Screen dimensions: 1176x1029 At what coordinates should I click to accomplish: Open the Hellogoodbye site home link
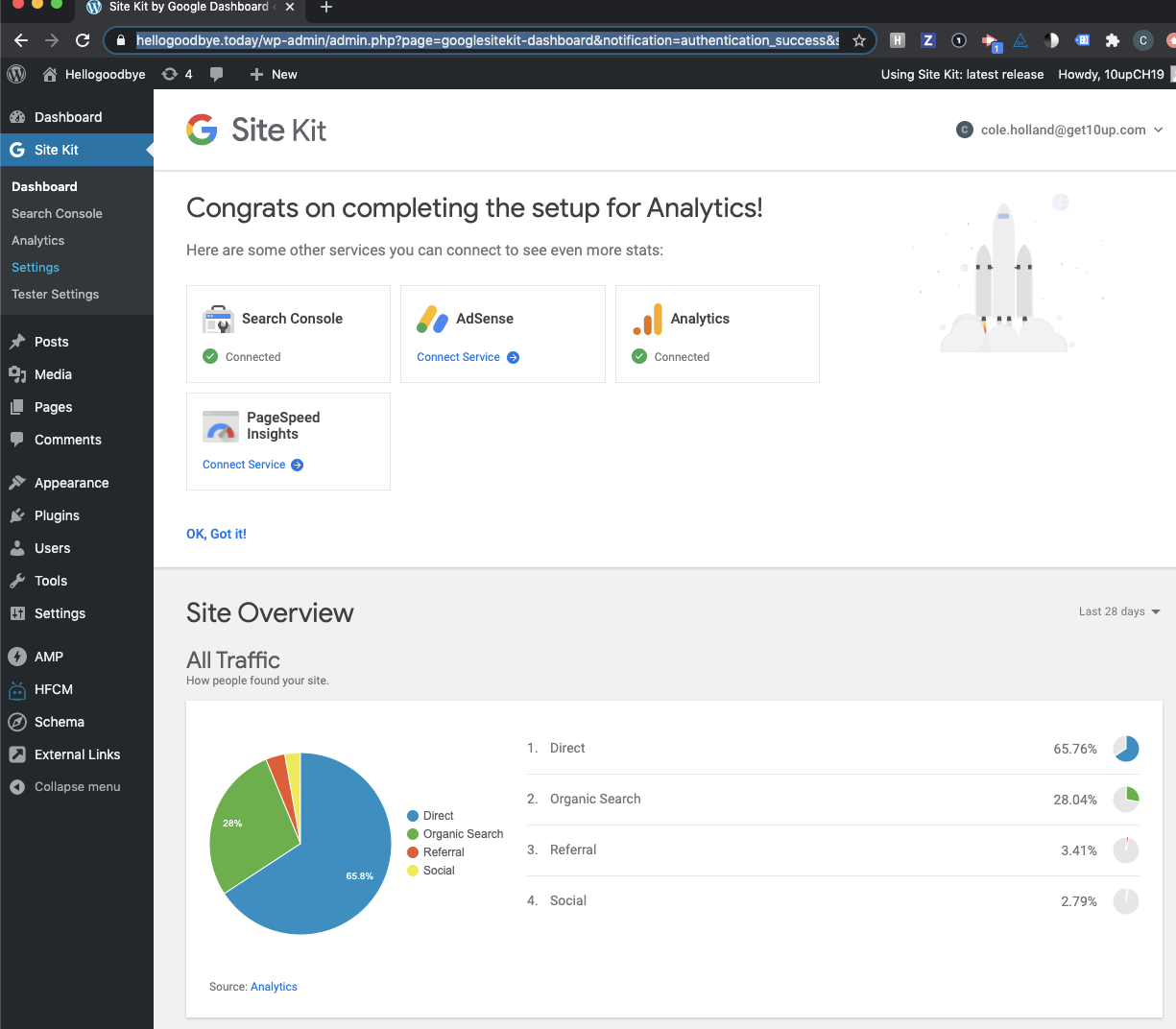point(94,74)
